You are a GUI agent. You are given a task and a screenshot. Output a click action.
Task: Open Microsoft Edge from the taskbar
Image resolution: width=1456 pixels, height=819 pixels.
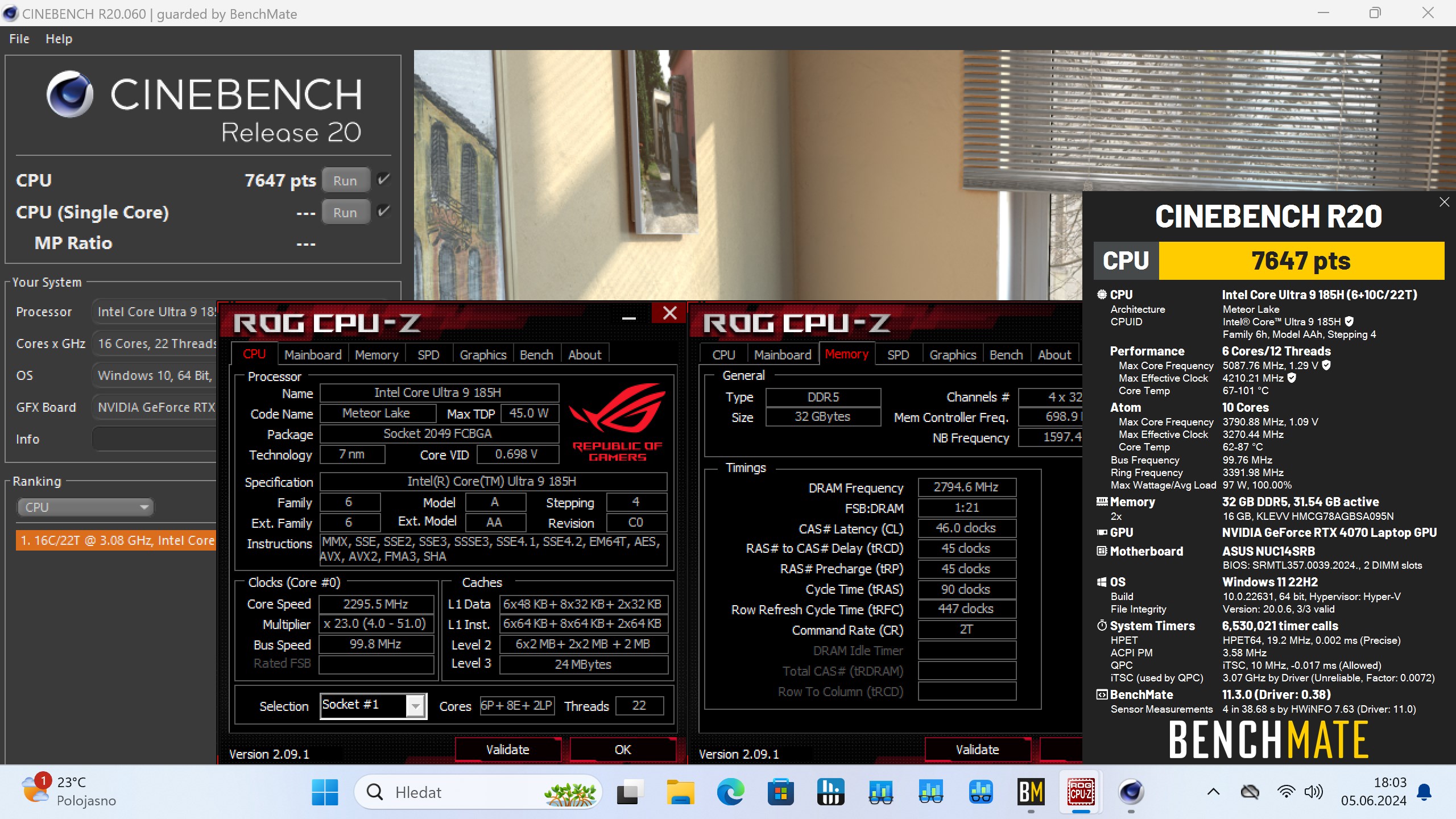730,792
